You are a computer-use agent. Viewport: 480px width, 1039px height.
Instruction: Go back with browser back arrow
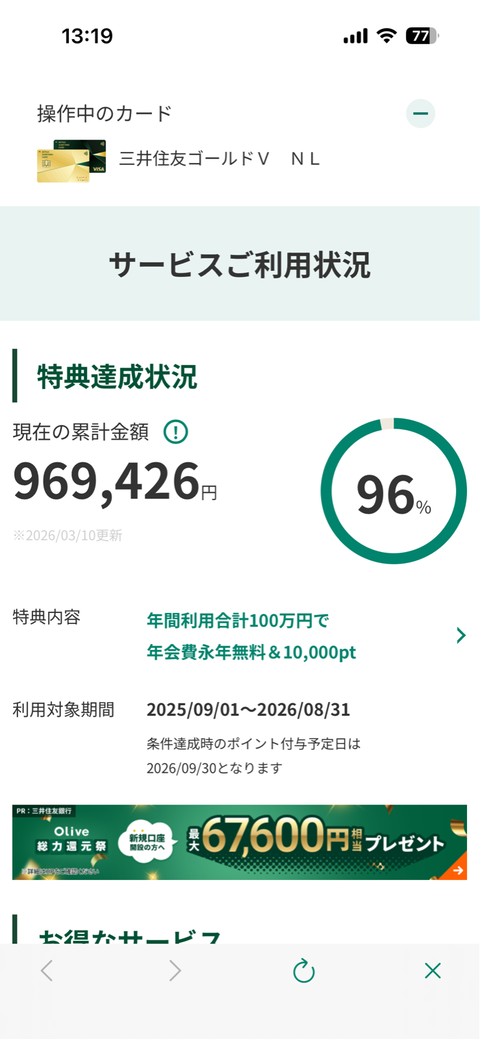point(46,971)
